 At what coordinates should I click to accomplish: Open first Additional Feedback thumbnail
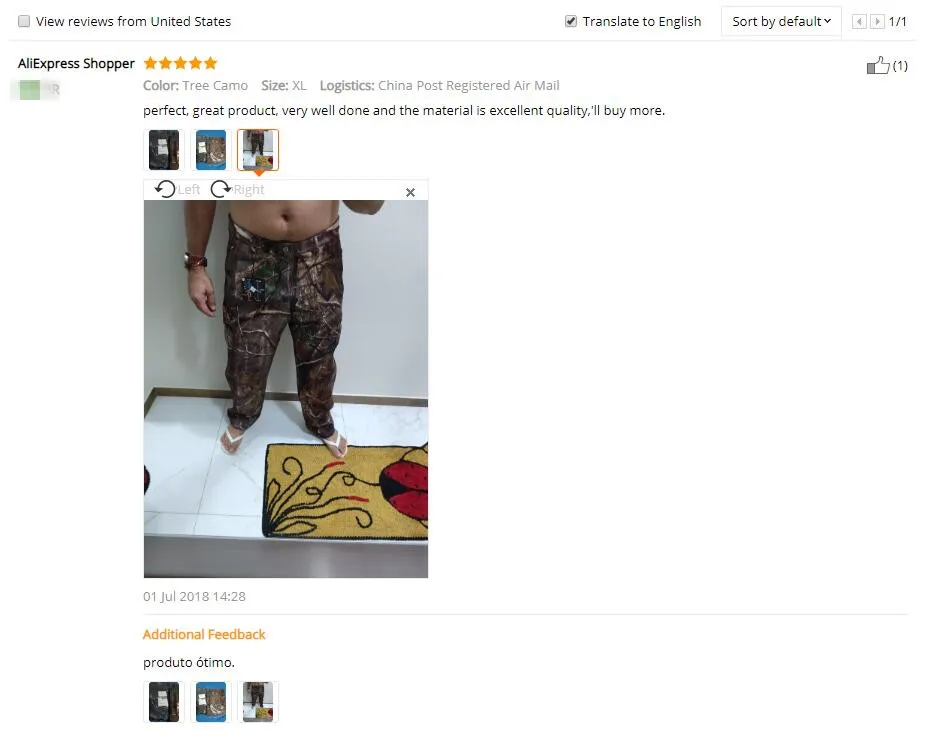point(163,701)
